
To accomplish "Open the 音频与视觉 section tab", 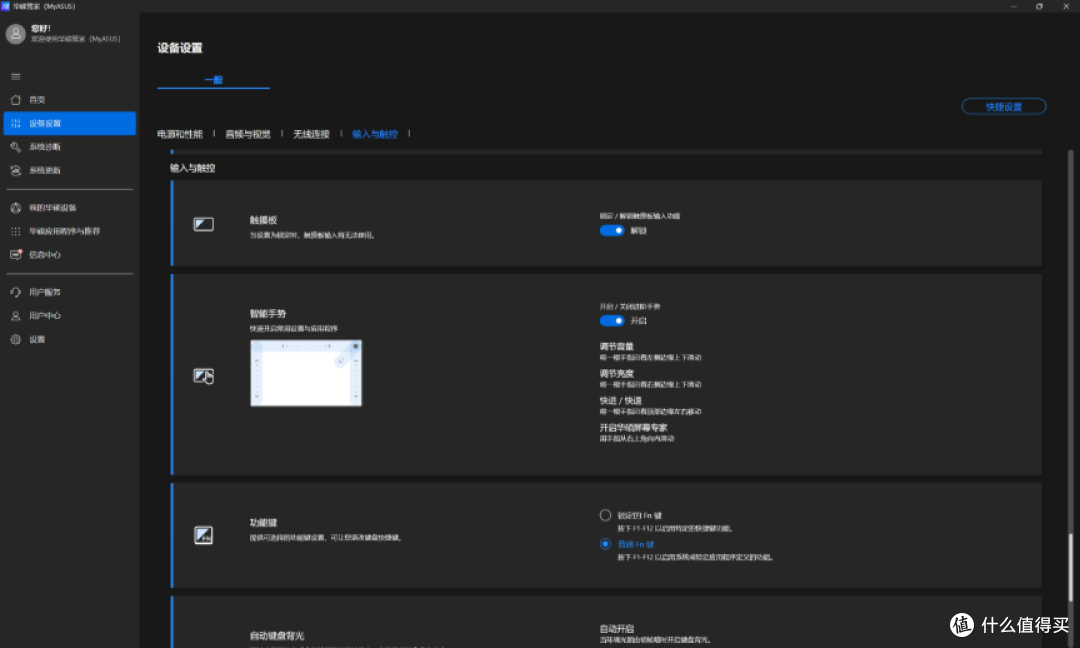I will point(248,134).
